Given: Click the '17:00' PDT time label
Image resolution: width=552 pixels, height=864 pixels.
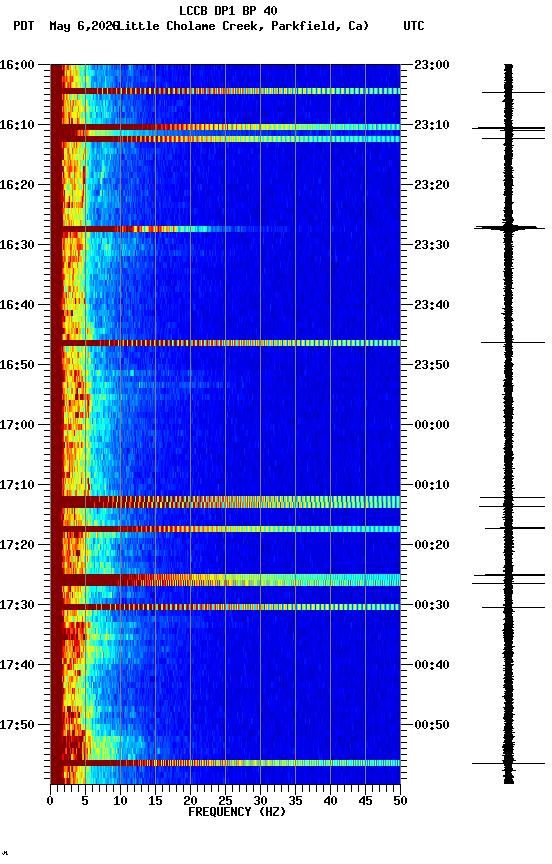Looking at the screenshot, I should click(x=17, y=425).
